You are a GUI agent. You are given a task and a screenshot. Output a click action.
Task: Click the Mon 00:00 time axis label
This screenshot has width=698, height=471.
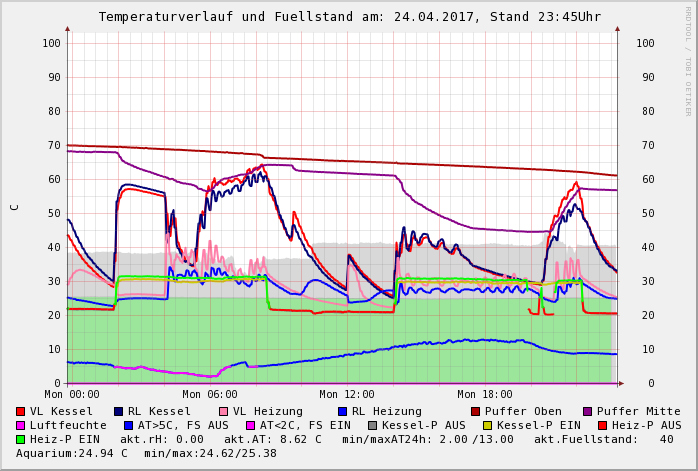(71, 395)
